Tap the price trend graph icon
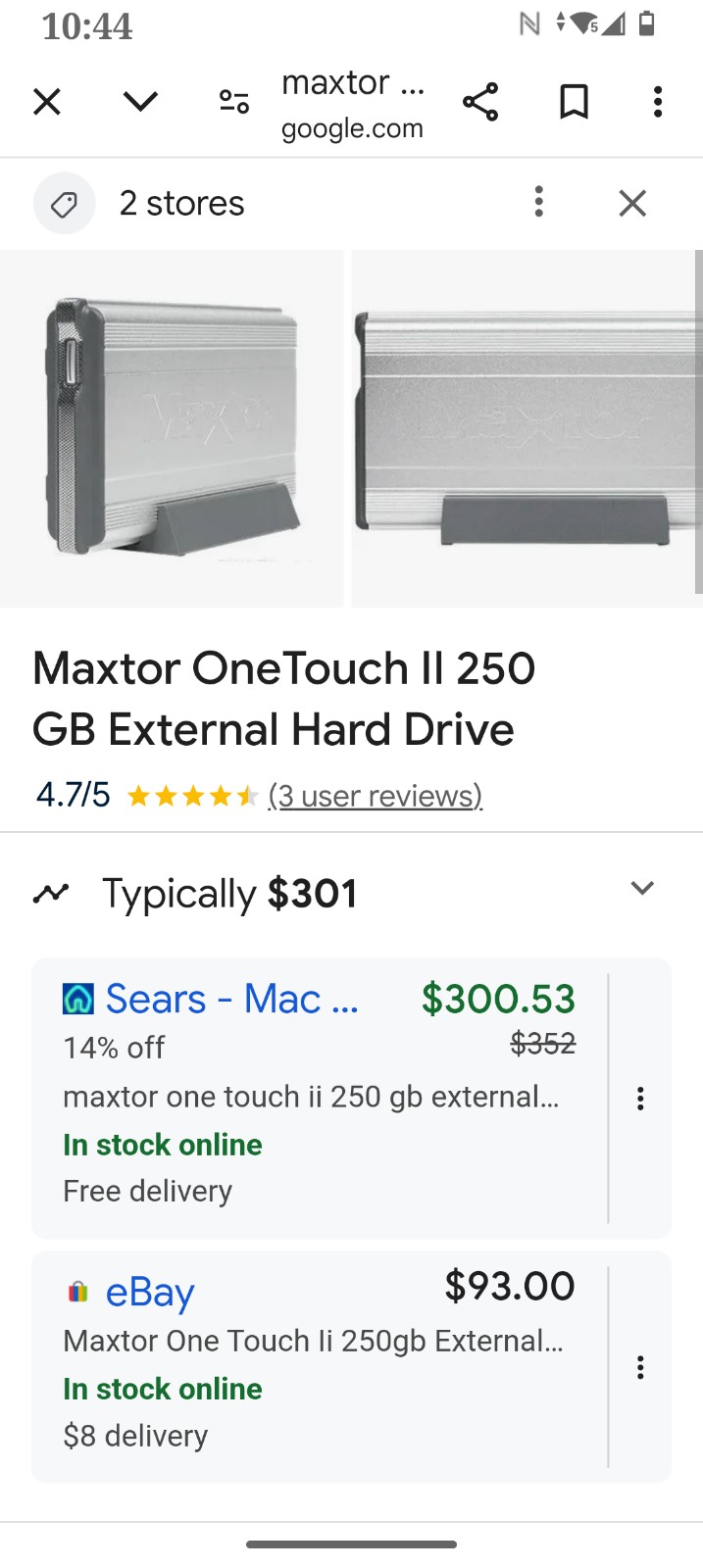Image resolution: width=703 pixels, height=1568 pixels. tap(51, 893)
